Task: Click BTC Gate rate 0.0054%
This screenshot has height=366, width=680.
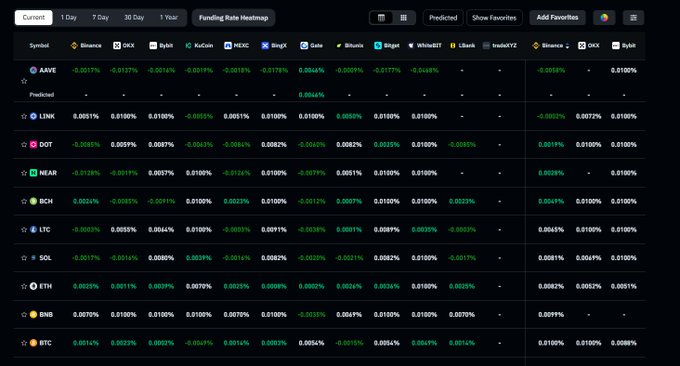Action: coord(311,343)
